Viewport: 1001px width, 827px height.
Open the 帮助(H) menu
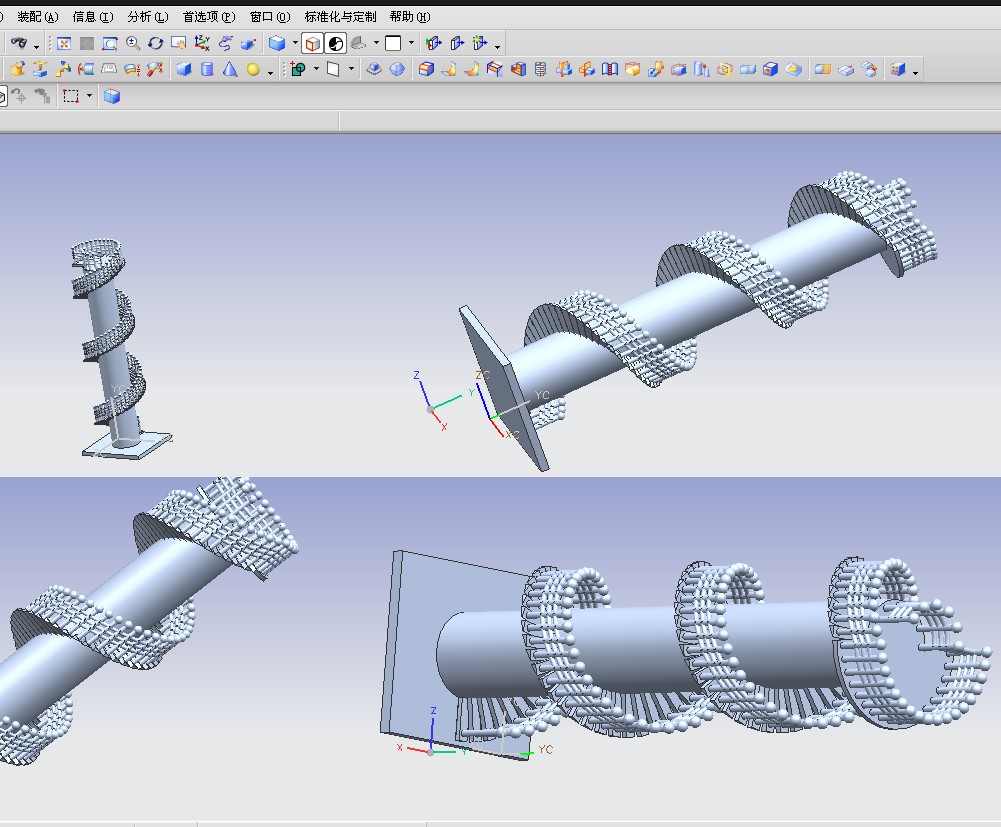click(x=410, y=17)
